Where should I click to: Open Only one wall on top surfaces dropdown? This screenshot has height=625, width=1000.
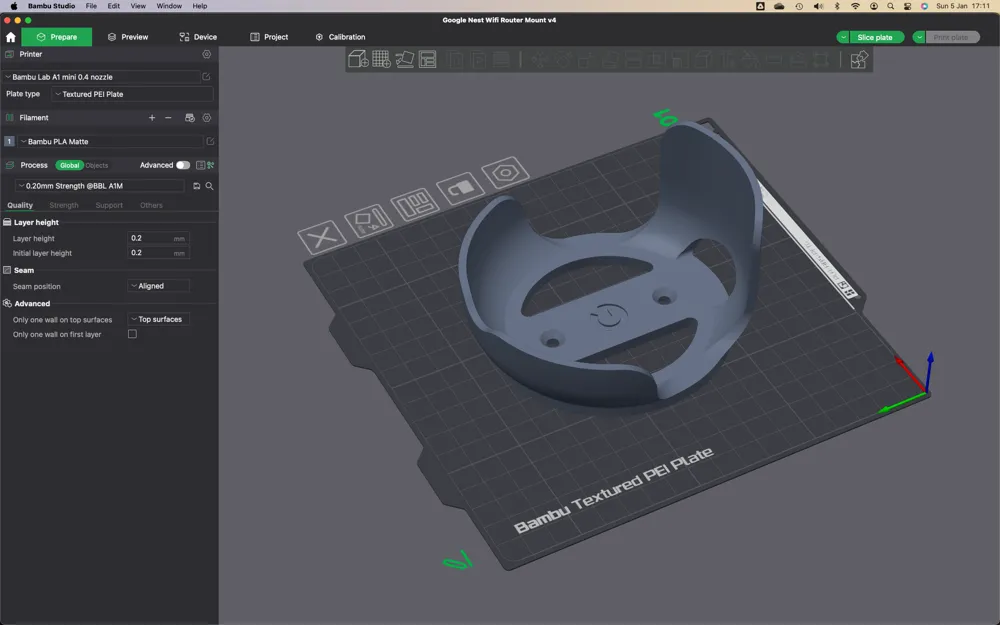pyautogui.click(x=158, y=319)
